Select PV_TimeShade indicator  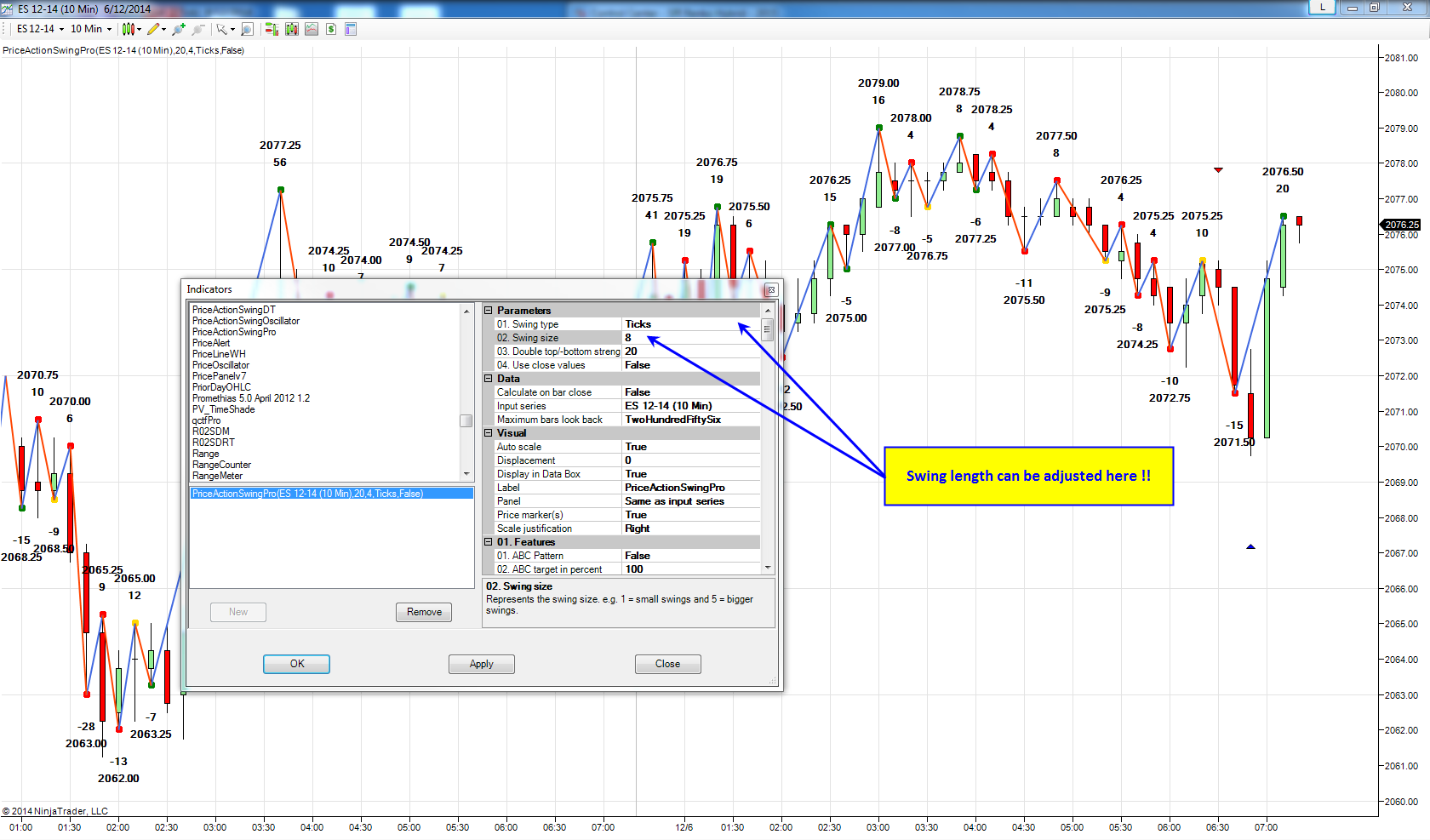(223, 409)
